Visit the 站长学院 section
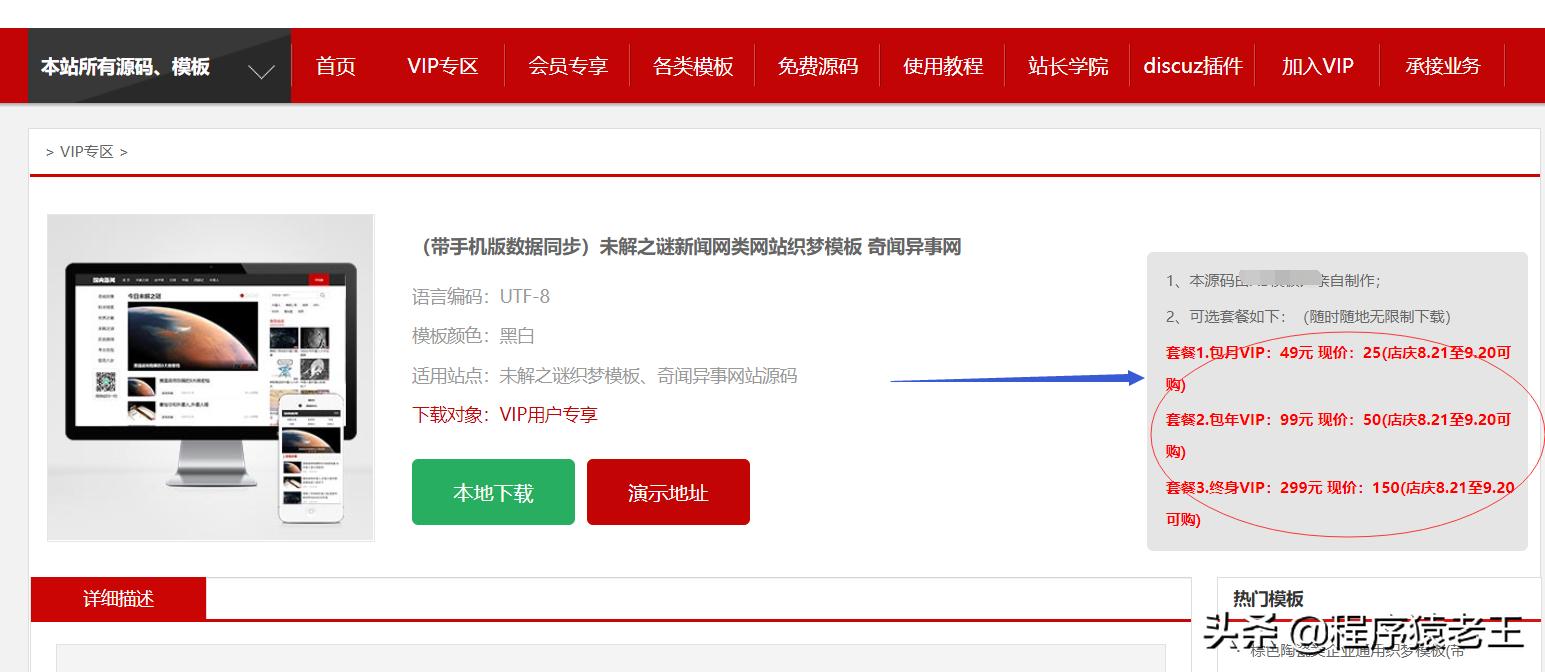Screen dimensions: 1545x672 (1066, 66)
